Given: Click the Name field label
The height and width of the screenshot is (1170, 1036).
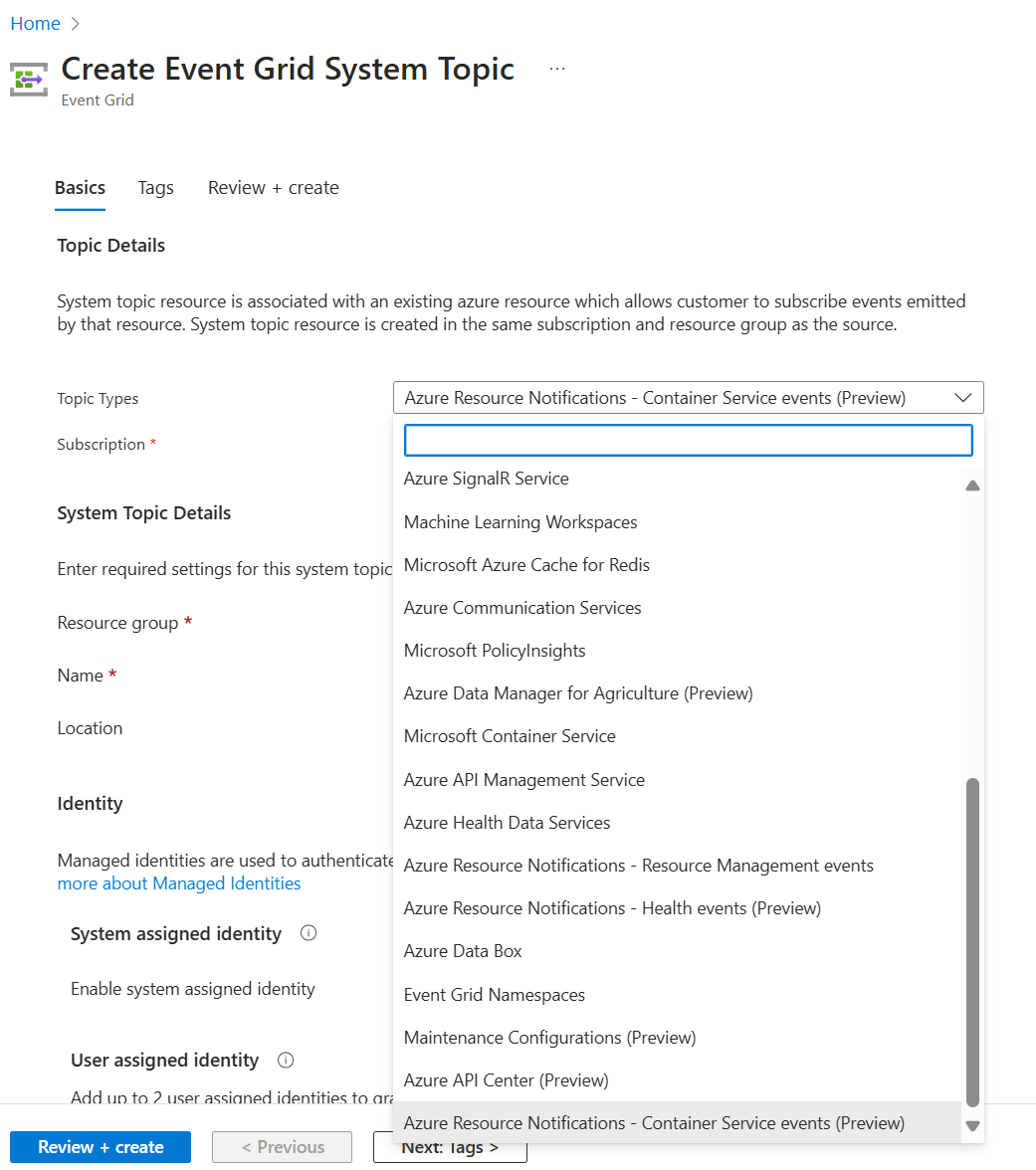Looking at the screenshot, I should click(80, 676).
